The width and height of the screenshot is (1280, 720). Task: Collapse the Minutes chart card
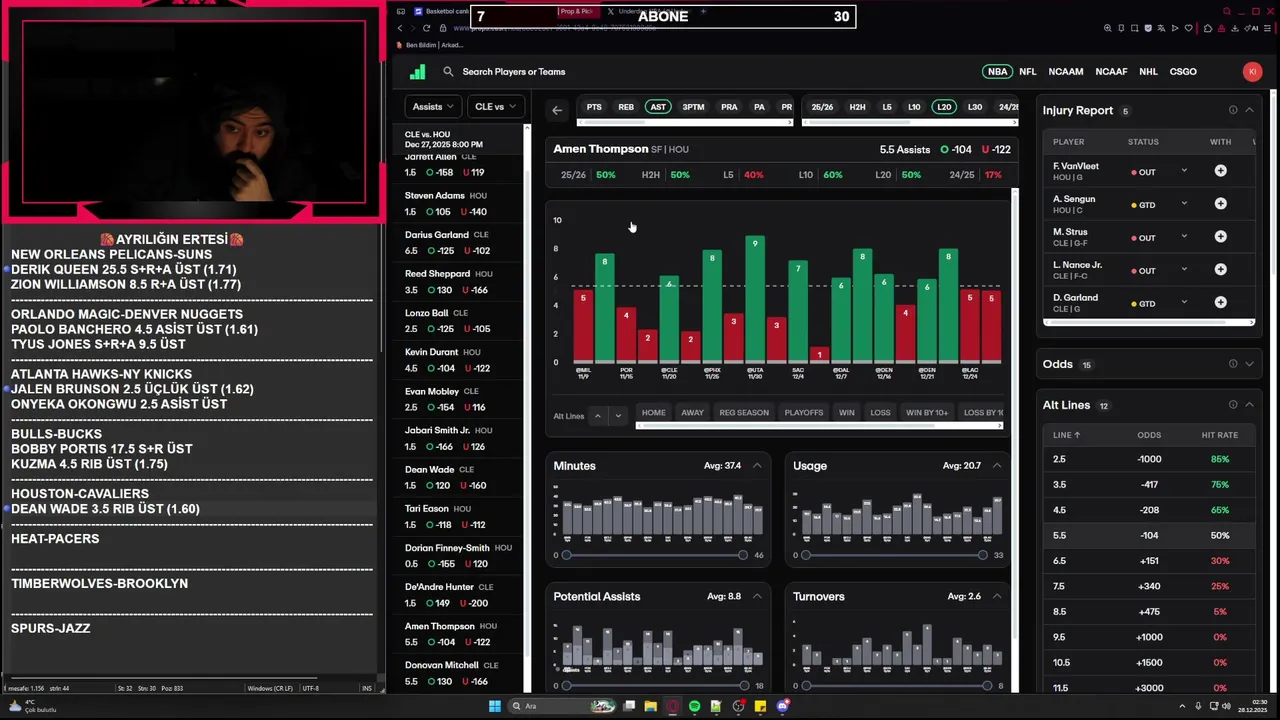pos(757,466)
